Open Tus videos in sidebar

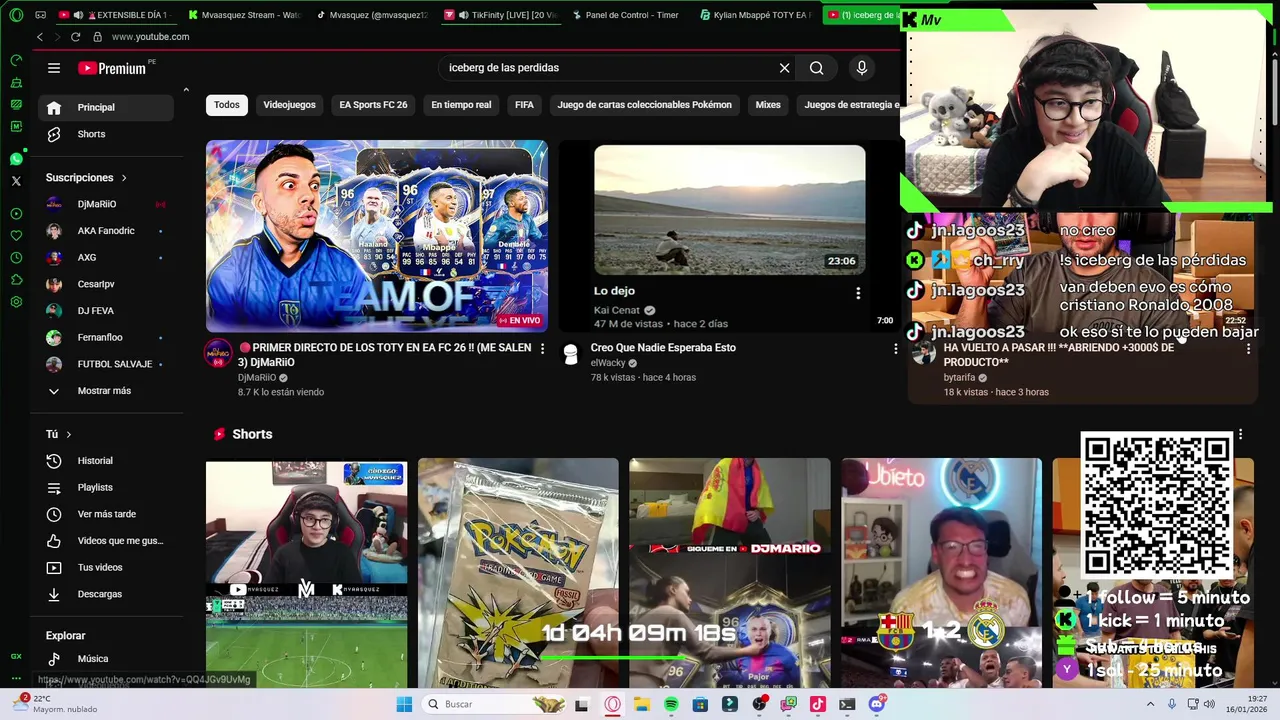point(106,568)
